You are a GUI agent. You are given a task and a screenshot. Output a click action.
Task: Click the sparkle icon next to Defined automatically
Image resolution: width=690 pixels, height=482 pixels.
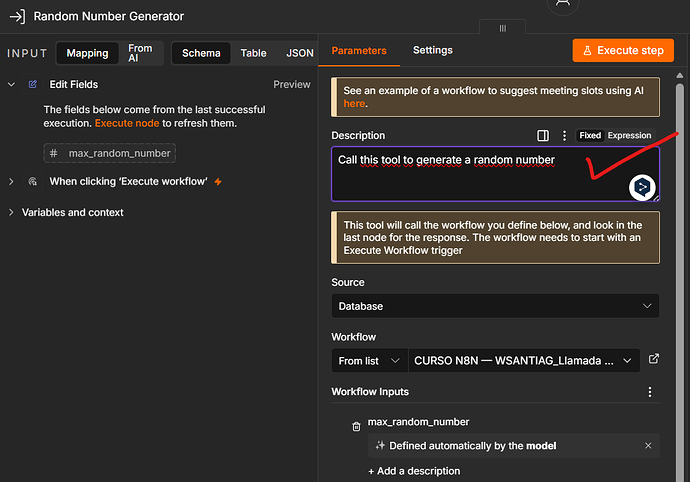coord(380,445)
